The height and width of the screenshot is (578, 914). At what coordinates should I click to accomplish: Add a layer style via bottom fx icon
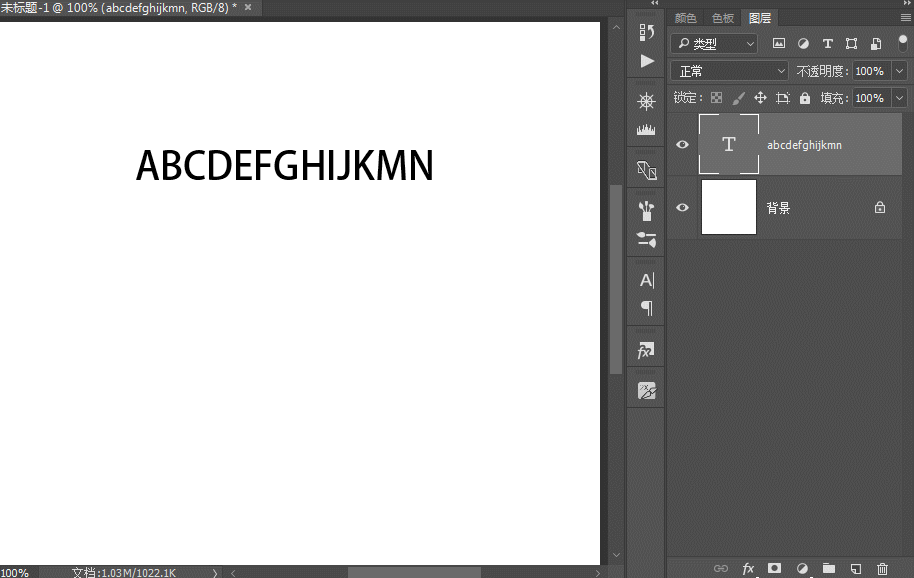click(748, 568)
